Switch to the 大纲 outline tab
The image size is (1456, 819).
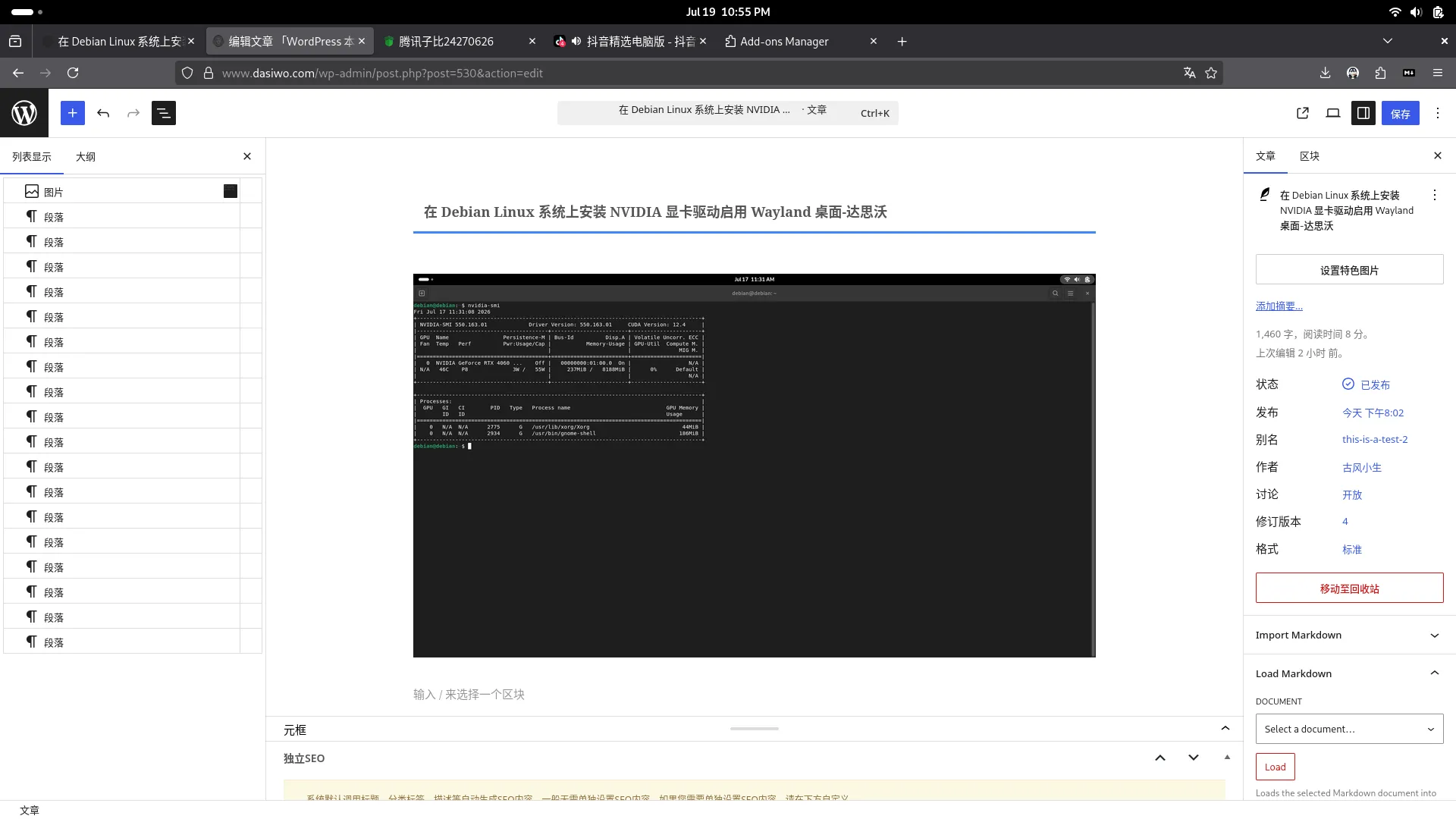(86, 156)
